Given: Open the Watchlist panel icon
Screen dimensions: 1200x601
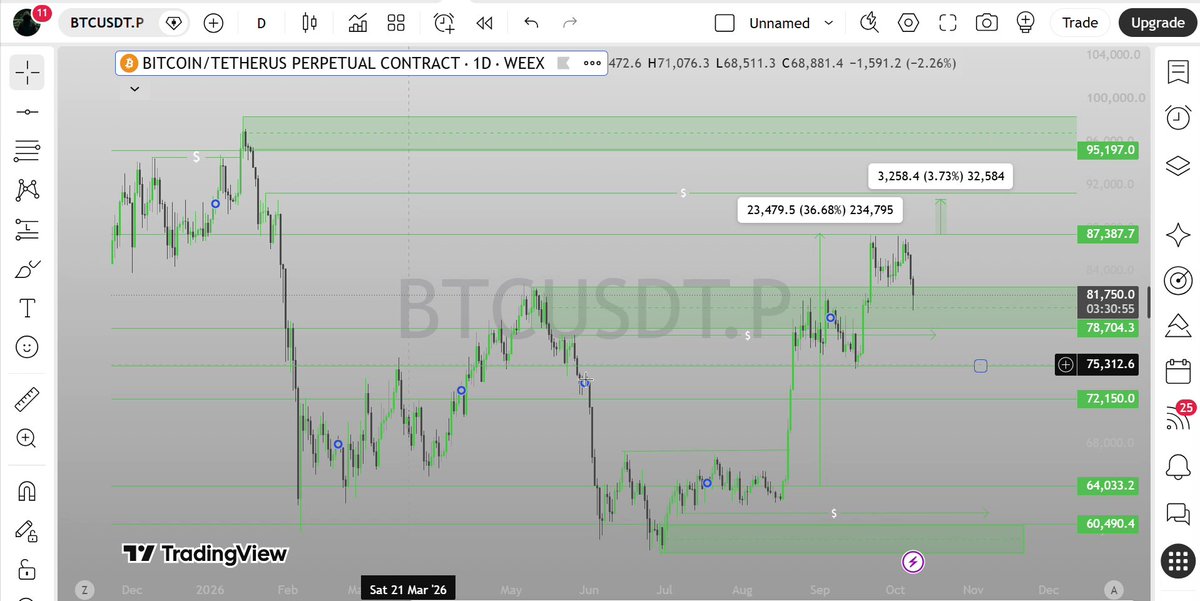Looking at the screenshot, I should click(x=1178, y=71).
